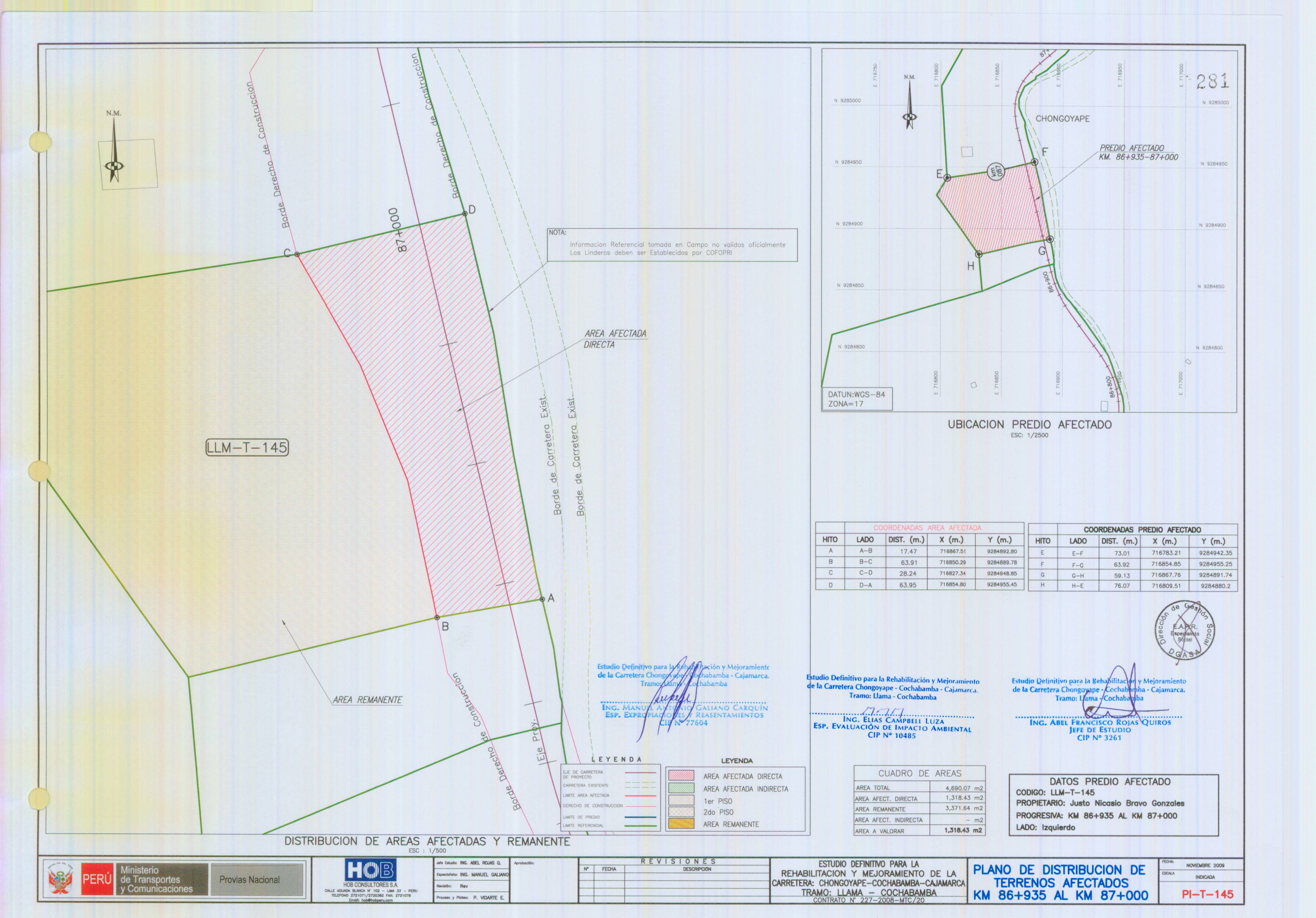Image resolution: width=1316 pixels, height=918 pixels.
Task: Click the Km 087 circular marker
Action: click(x=997, y=171)
